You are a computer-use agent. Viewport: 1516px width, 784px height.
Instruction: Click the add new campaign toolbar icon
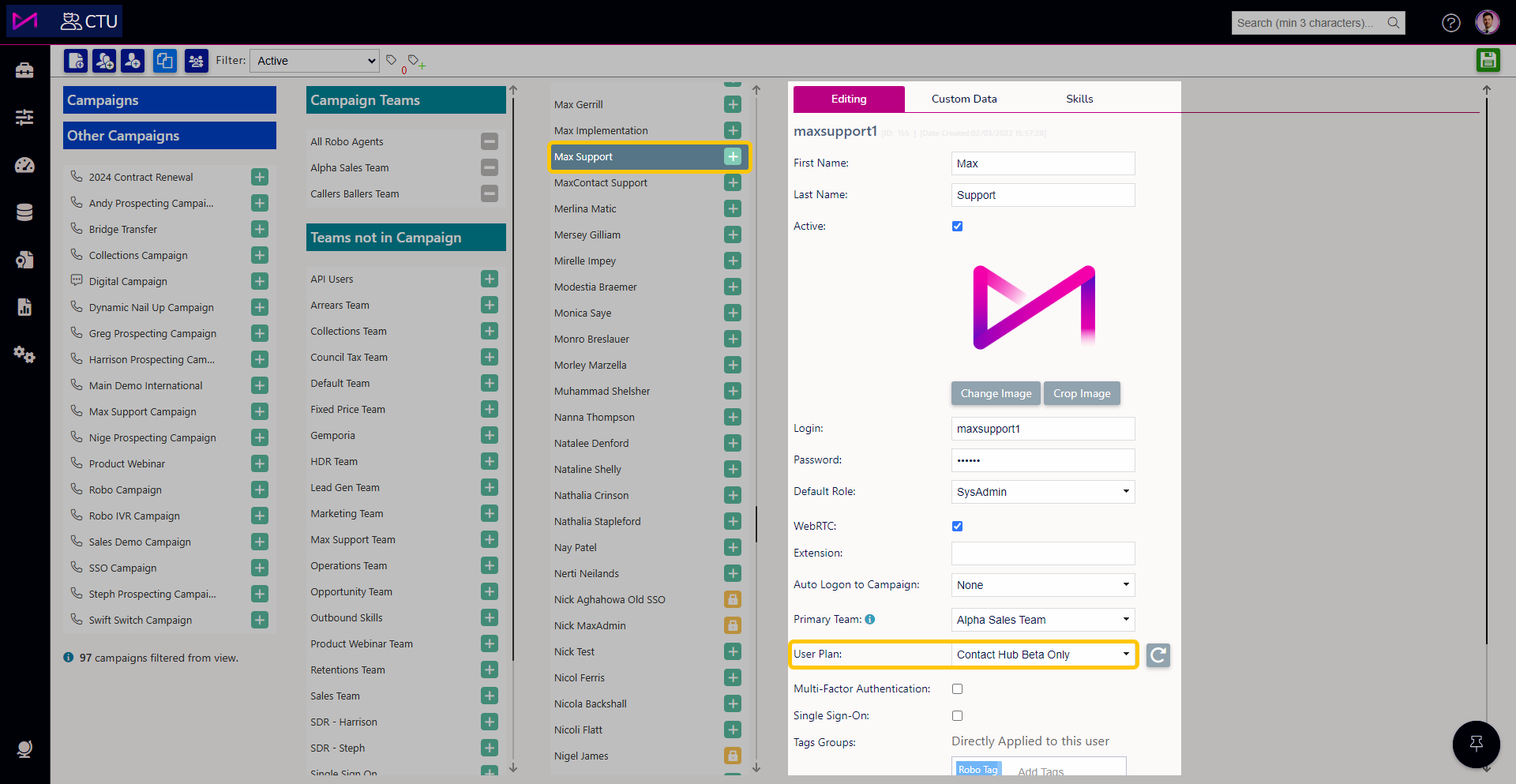point(76,61)
